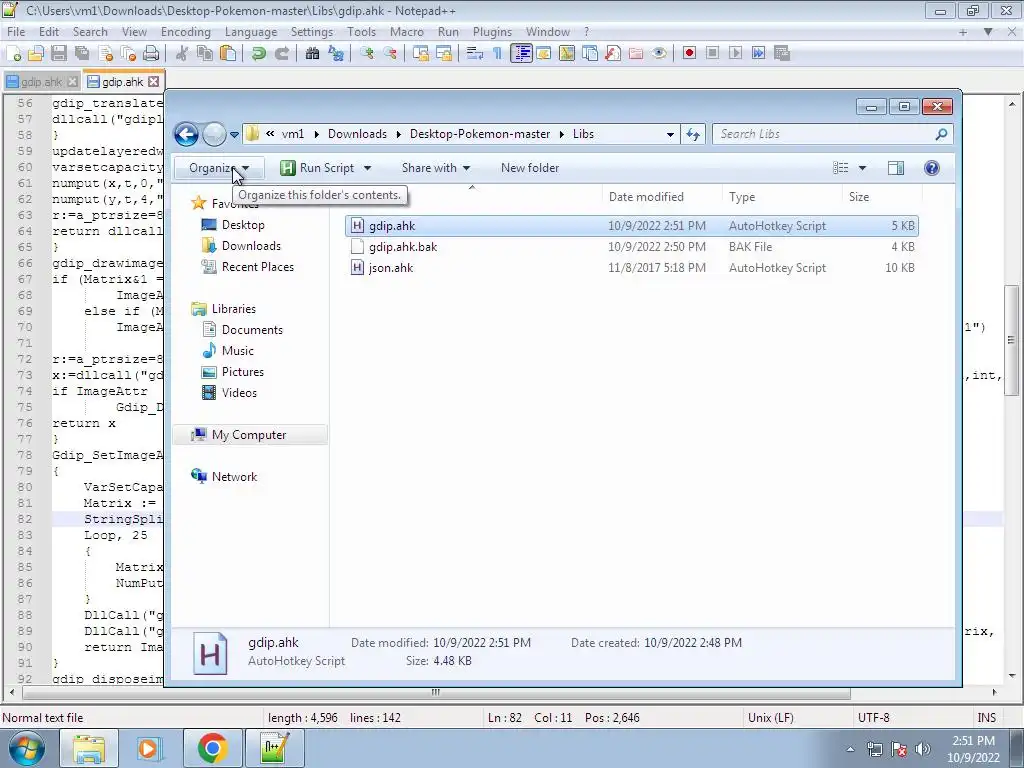This screenshot has height=768, width=1024.
Task: Switch to the first inactive gdip.ahk tab
Action: pos(40,82)
